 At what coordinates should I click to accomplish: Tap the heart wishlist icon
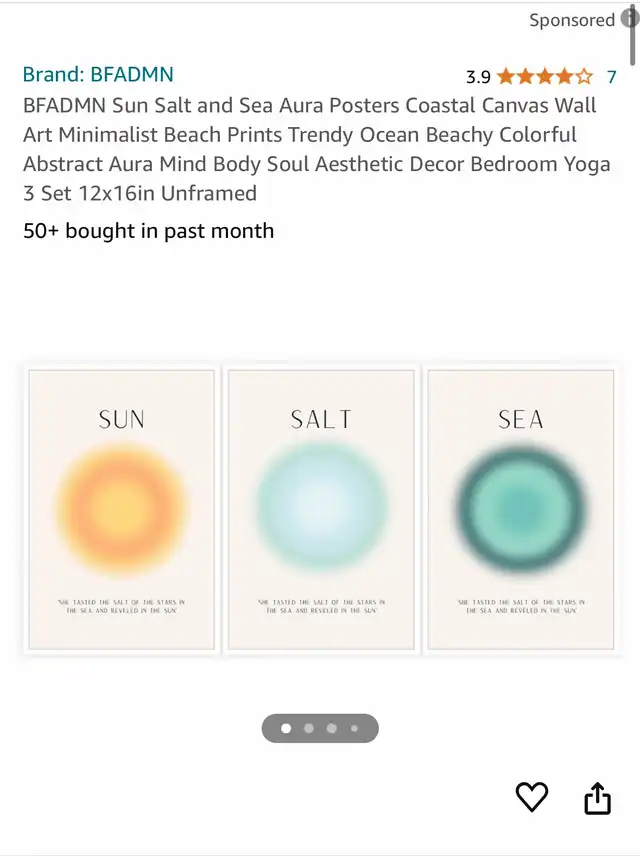(x=531, y=796)
